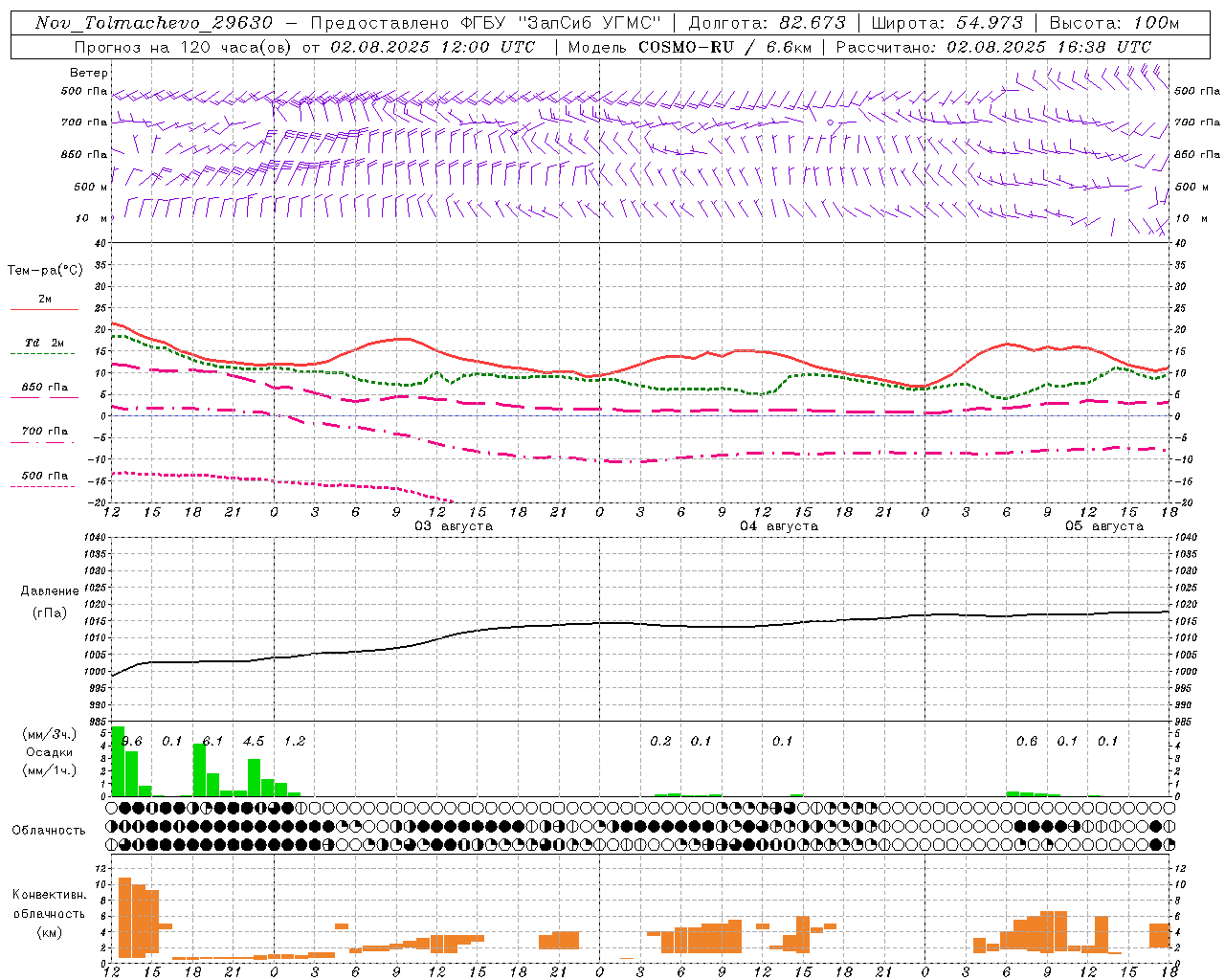Click the Модель COSMO-RU / 6.6км text
The height and width of the screenshot is (980, 1225).
point(689,47)
